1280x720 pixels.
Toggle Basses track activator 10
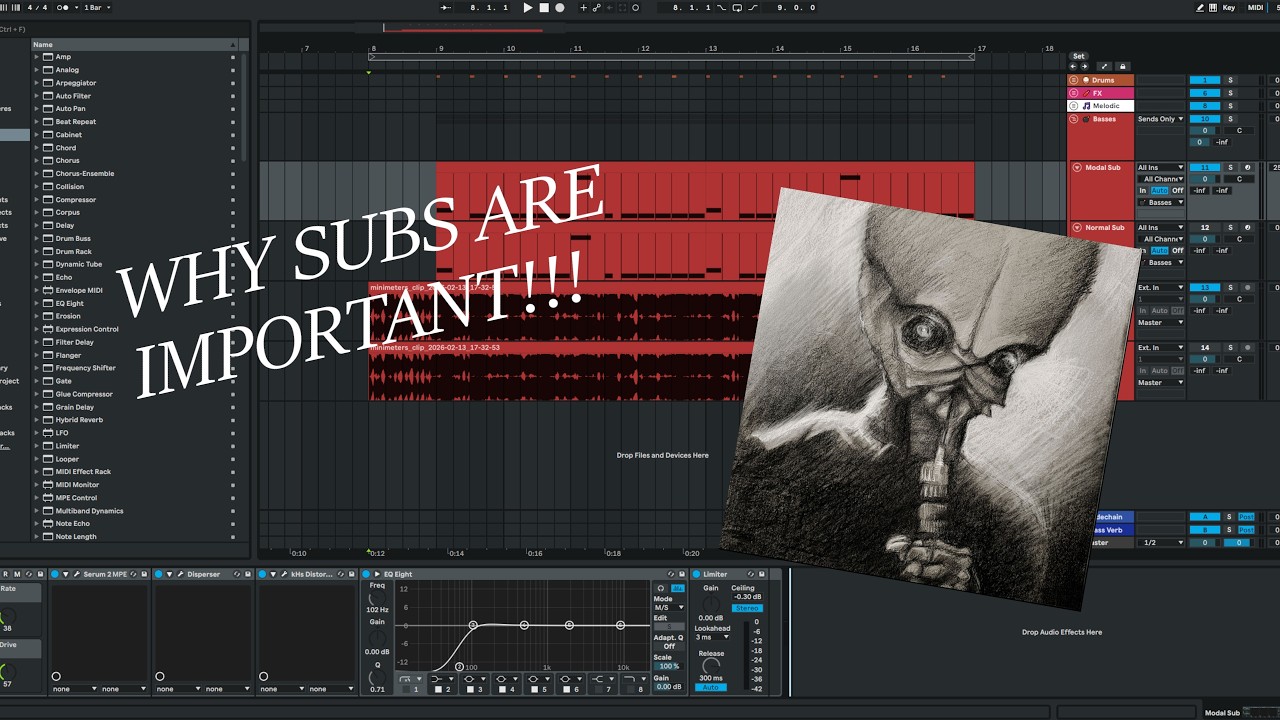[x=1205, y=119]
